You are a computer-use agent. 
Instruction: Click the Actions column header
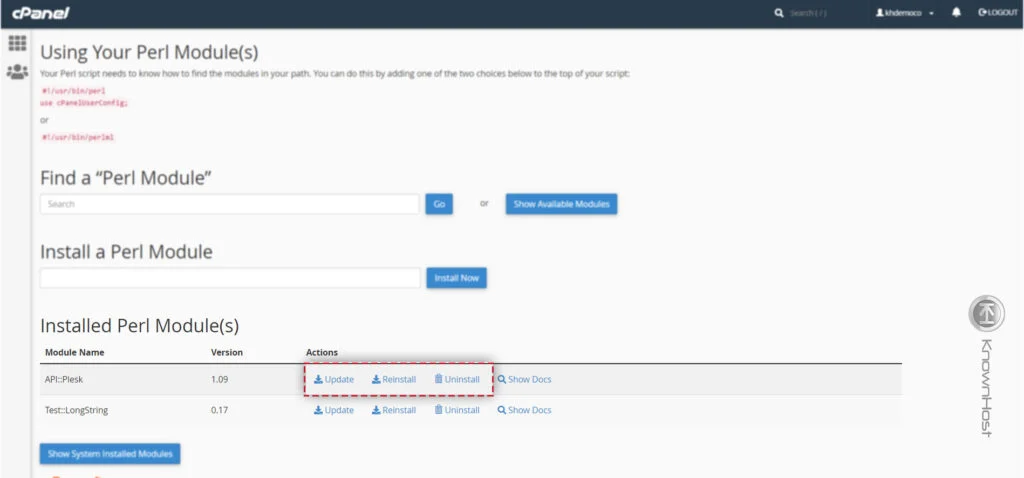pyautogui.click(x=322, y=352)
